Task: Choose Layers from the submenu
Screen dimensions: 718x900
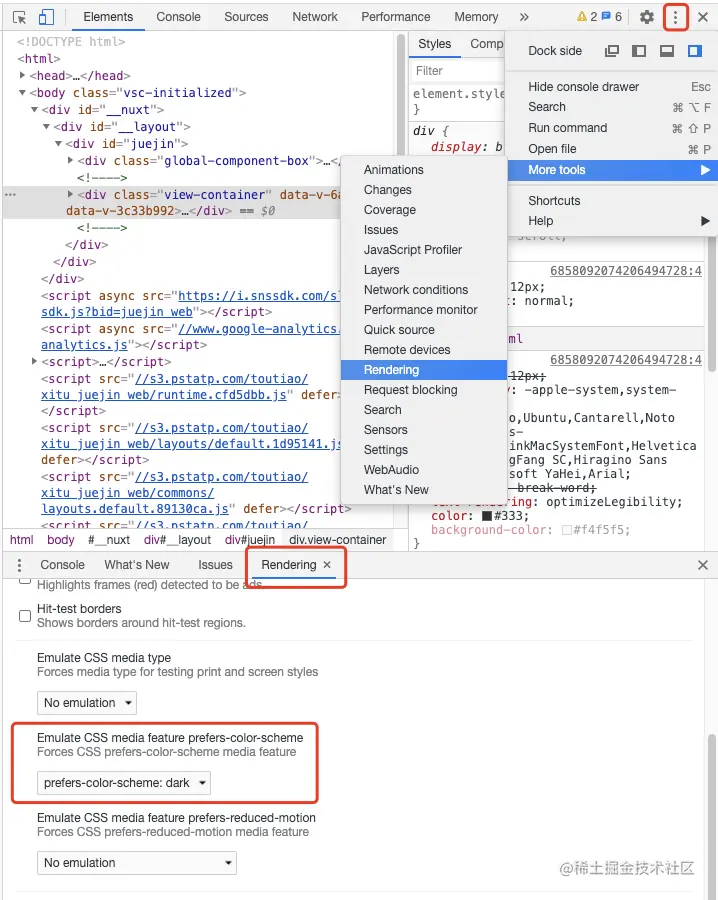Action: pos(424,270)
